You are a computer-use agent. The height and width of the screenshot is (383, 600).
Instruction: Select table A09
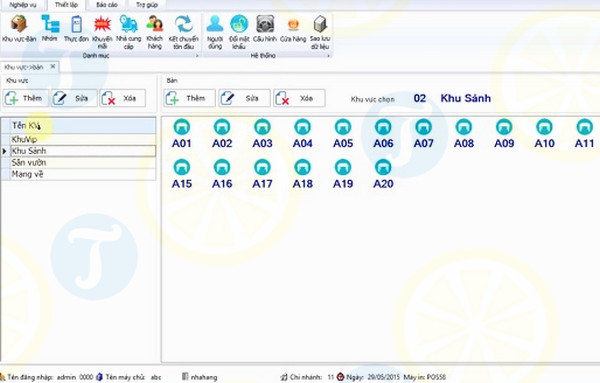coord(504,134)
